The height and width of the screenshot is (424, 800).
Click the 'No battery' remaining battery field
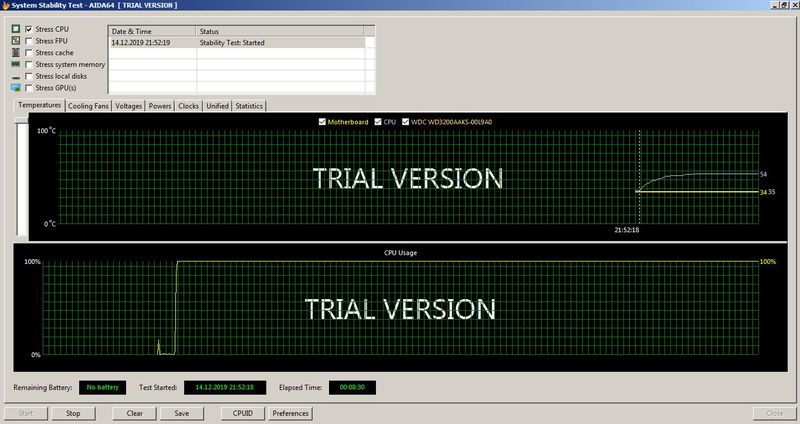point(103,387)
